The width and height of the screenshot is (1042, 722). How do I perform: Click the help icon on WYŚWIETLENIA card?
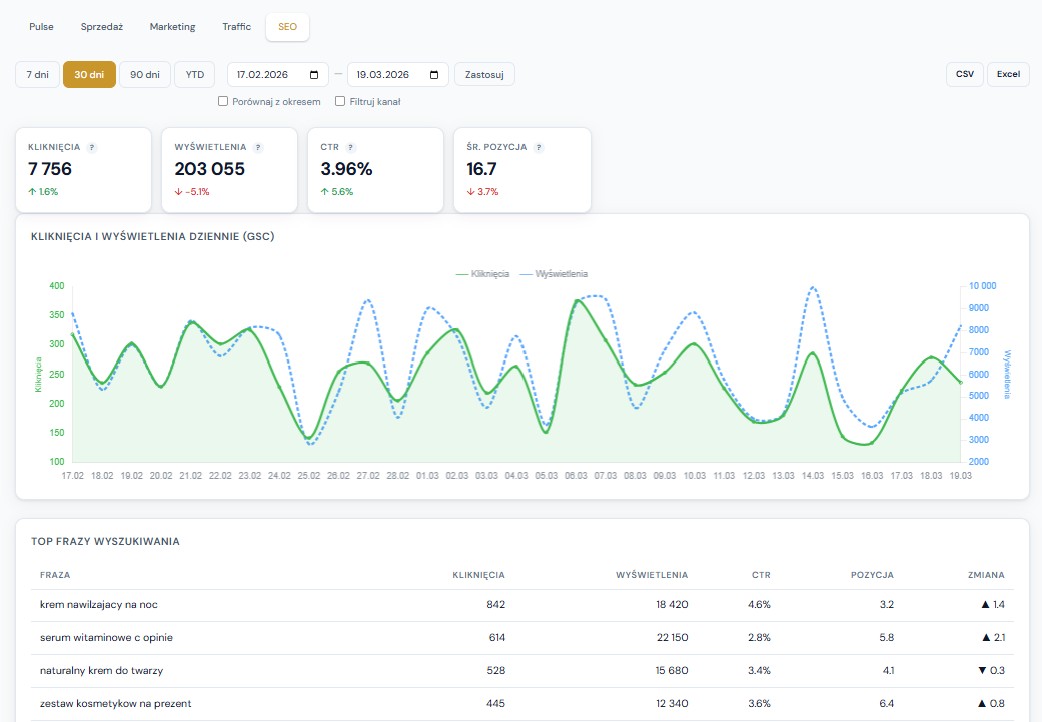[259, 147]
